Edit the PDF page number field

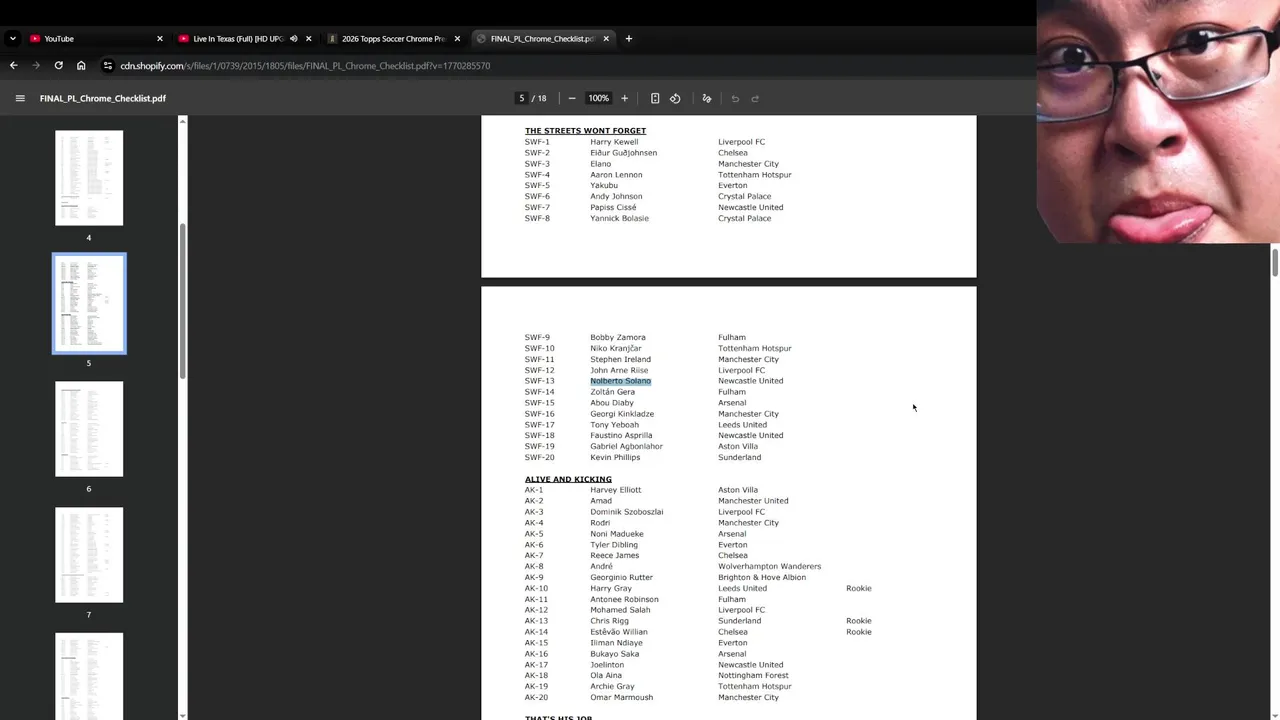521,98
